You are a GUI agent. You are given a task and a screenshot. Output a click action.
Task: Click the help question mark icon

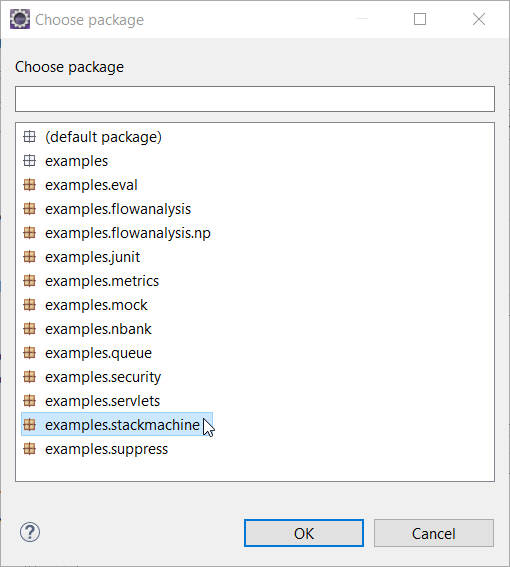pyautogui.click(x=30, y=532)
